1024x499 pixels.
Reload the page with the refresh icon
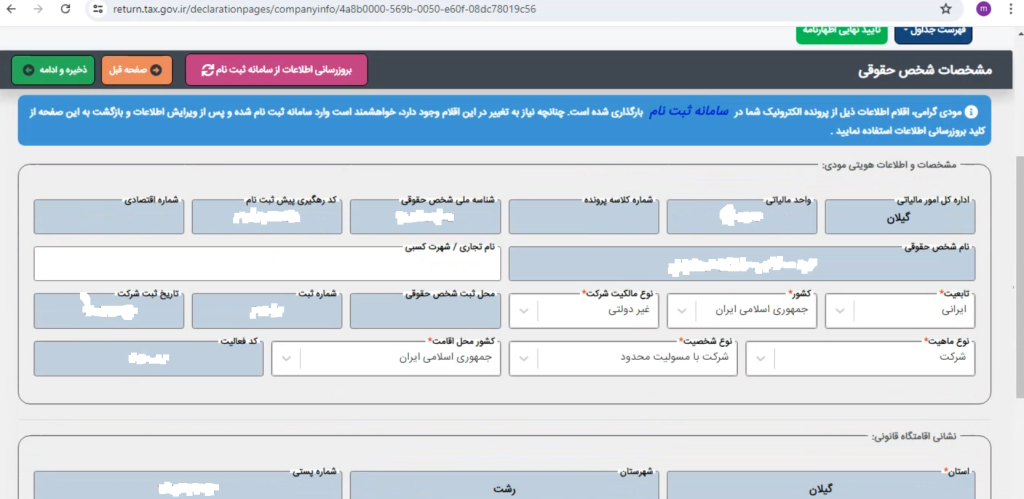[65, 9]
